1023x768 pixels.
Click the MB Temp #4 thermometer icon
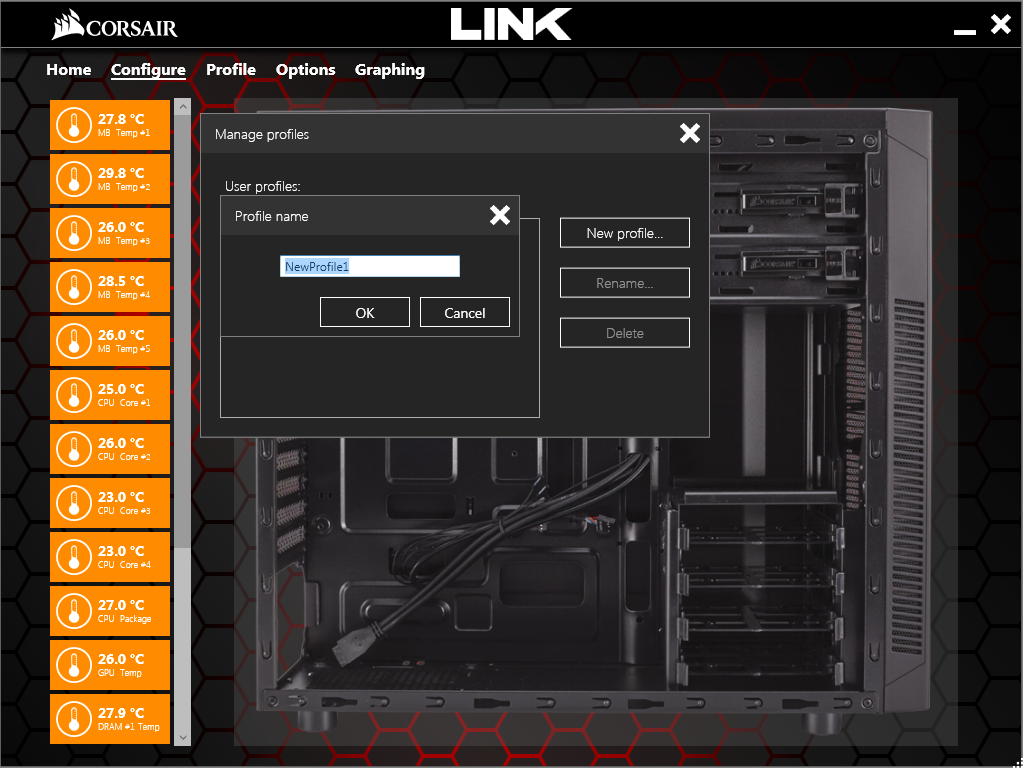point(74,288)
